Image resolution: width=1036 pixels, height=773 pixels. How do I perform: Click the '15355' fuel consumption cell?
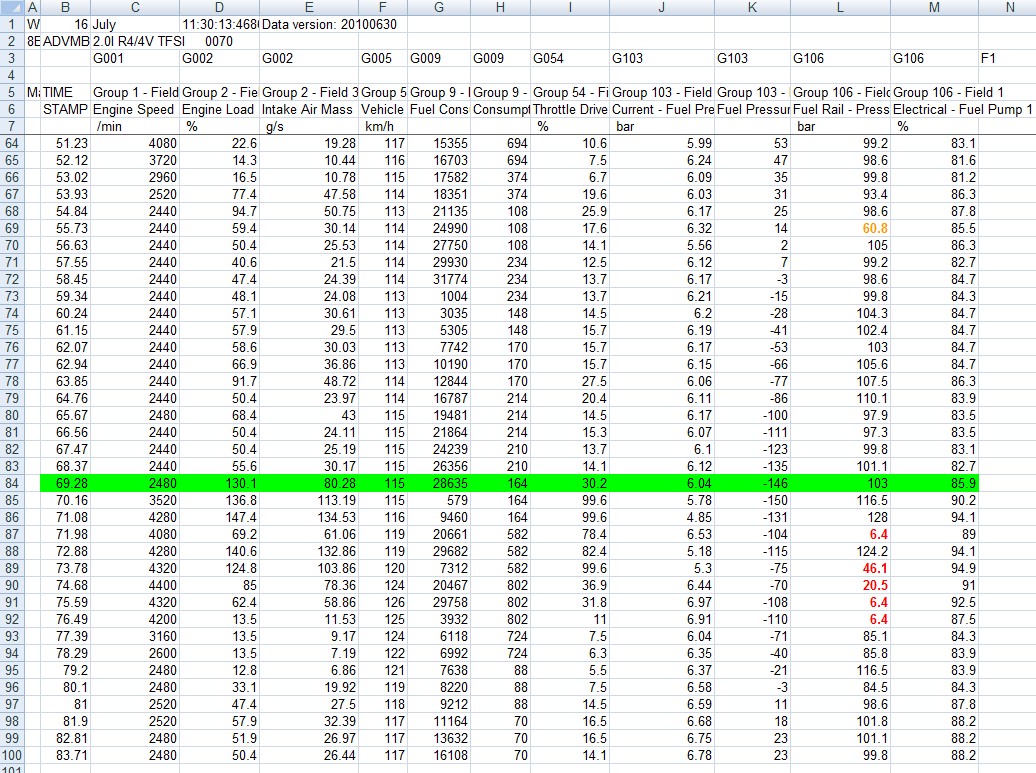[439, 143]
